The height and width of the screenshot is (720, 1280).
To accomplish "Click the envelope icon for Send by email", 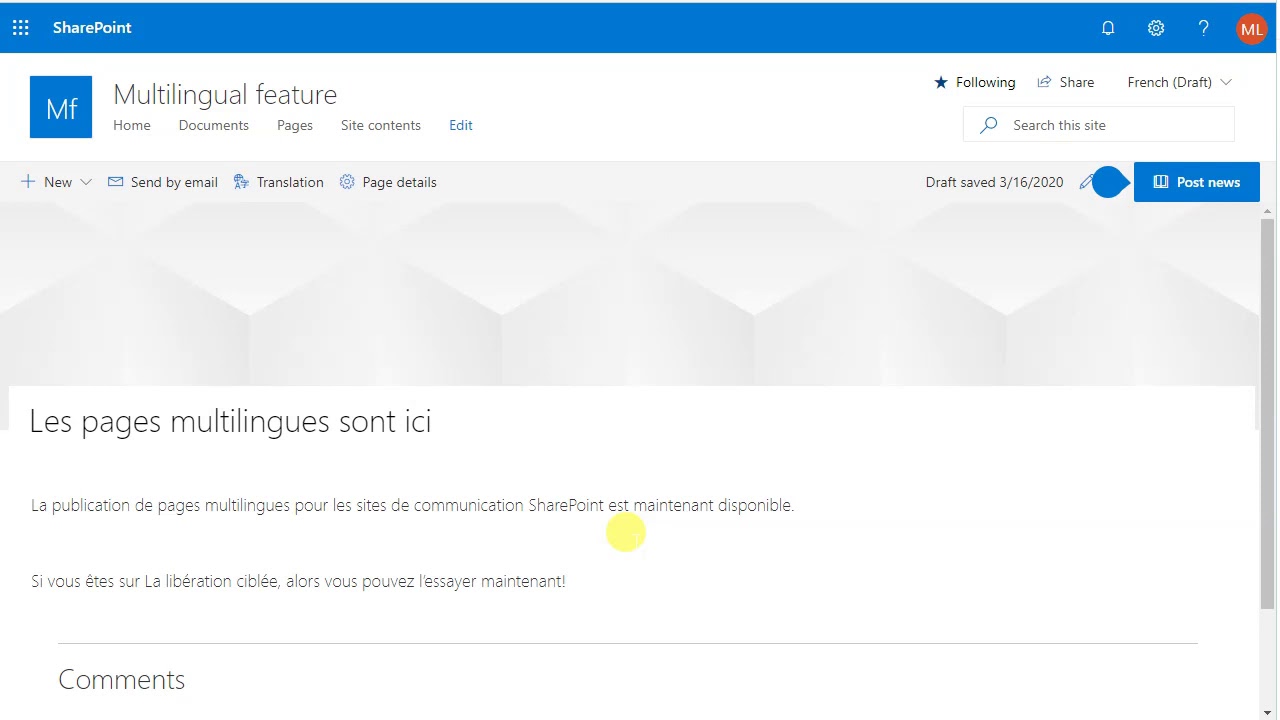I will (115, 182).
